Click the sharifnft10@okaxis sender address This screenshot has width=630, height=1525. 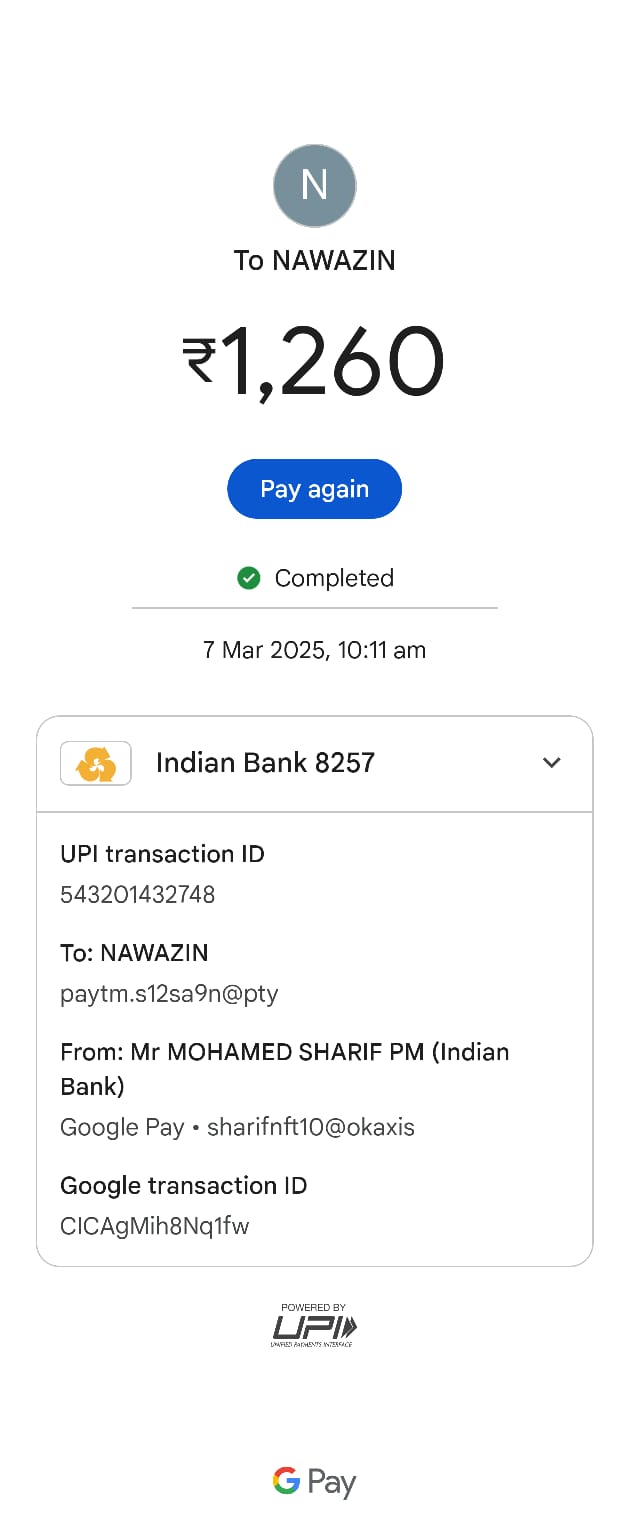coord(310,1127)
